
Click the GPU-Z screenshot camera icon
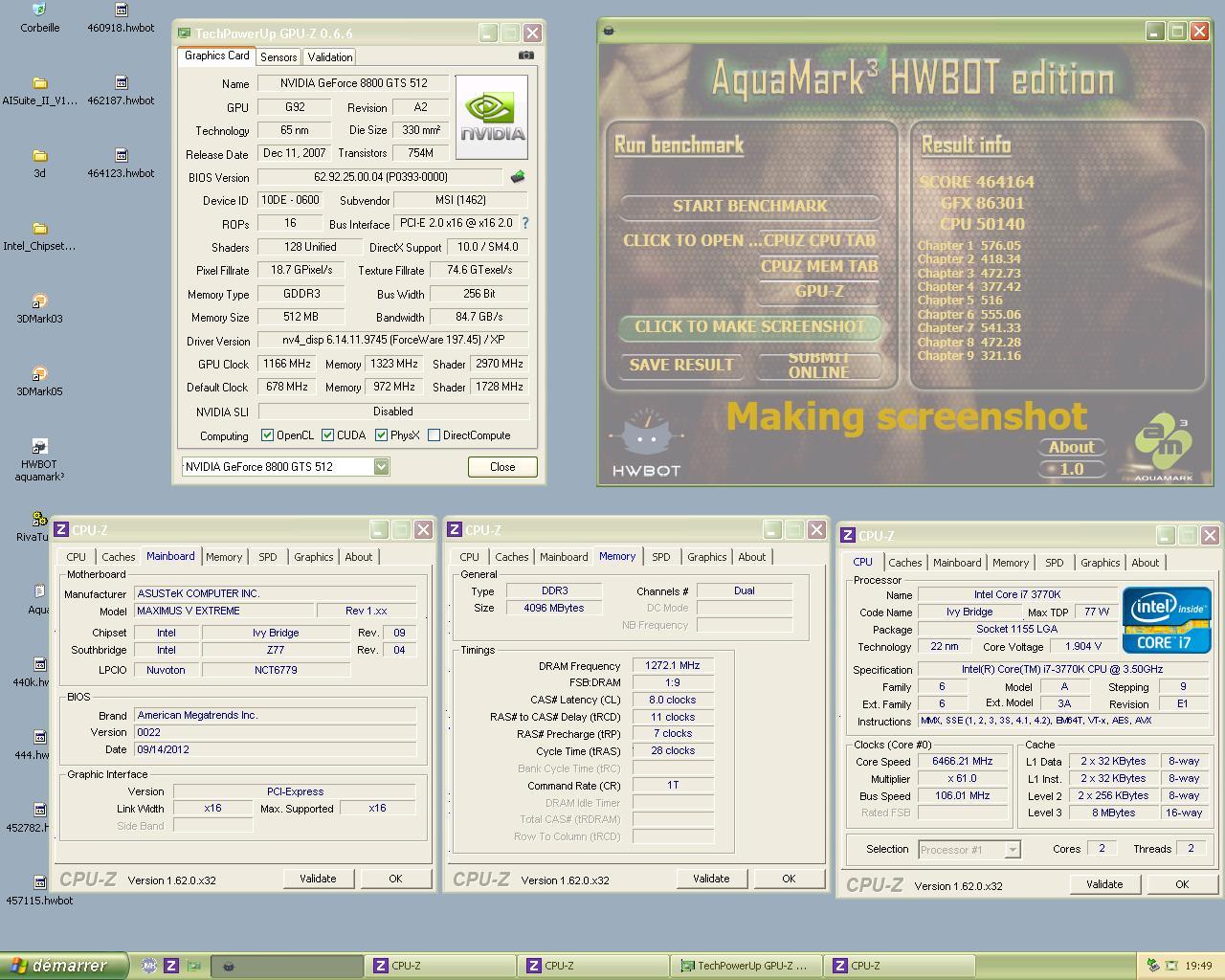tap(525, 56)
